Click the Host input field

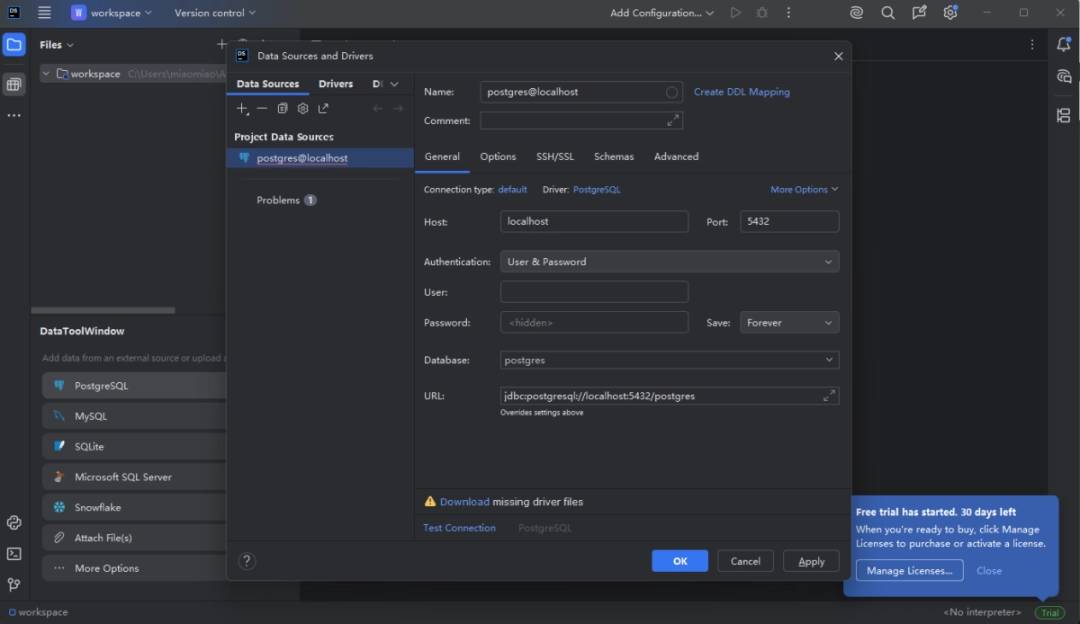[594, 221]
